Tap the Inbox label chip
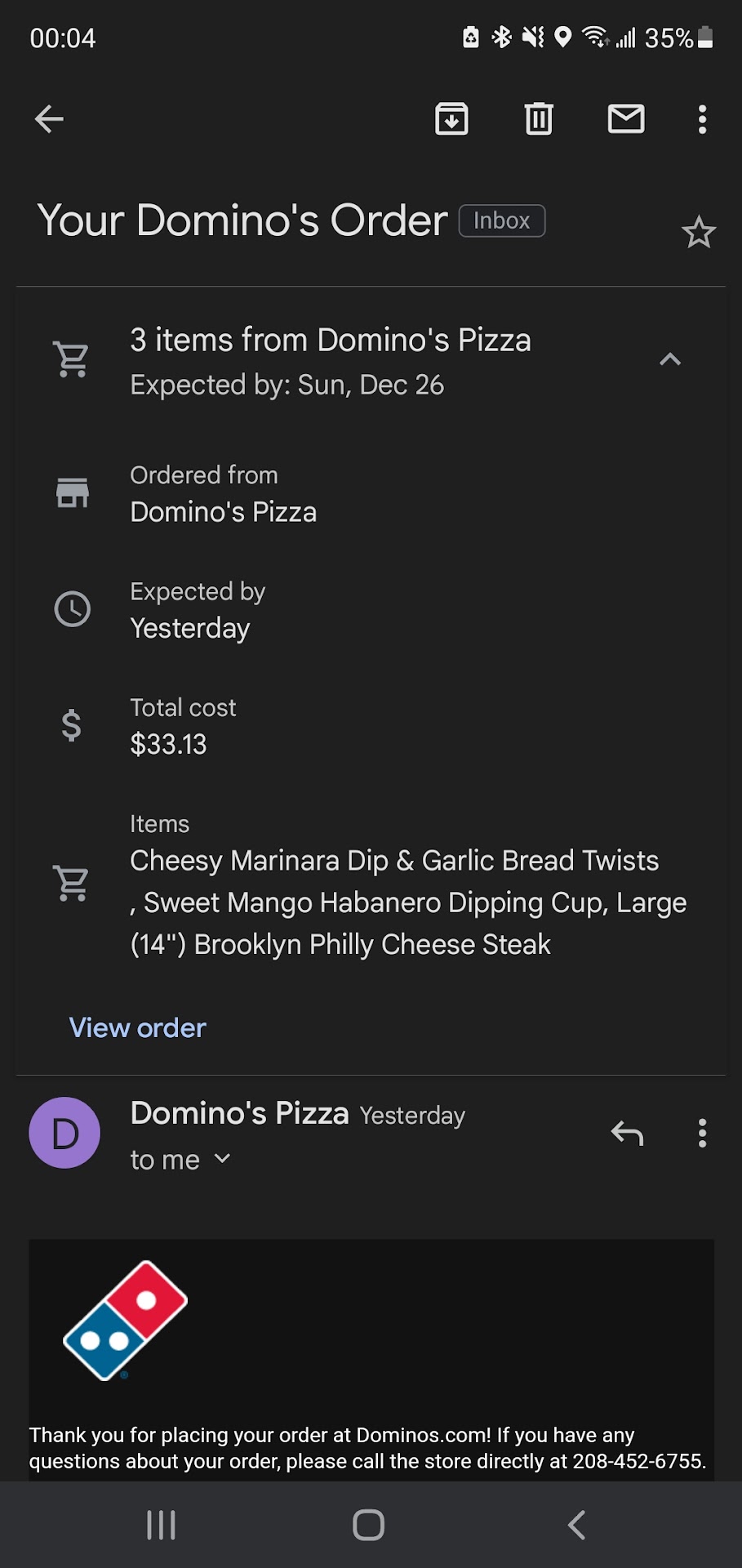Screen dimensions: 742x1568 501,220
